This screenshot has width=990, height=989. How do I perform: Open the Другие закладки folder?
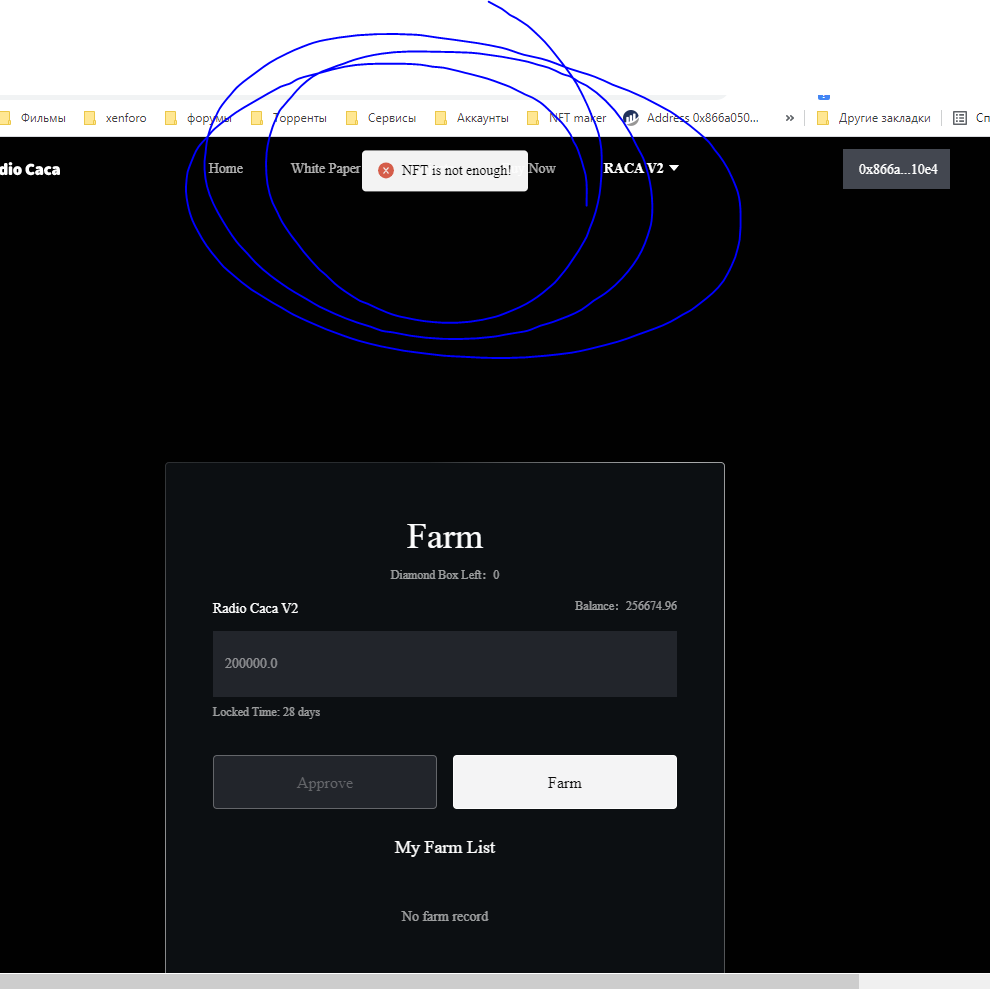(x=874, y=118)
